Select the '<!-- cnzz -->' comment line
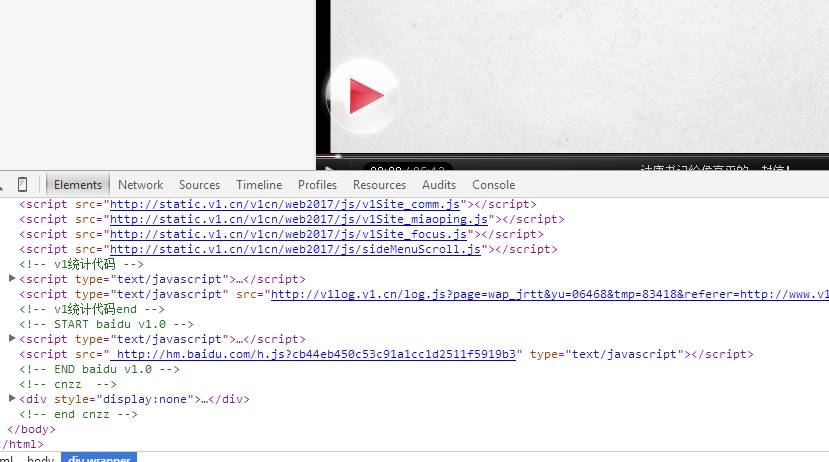The image size is (829, 462). coord(68,384)
